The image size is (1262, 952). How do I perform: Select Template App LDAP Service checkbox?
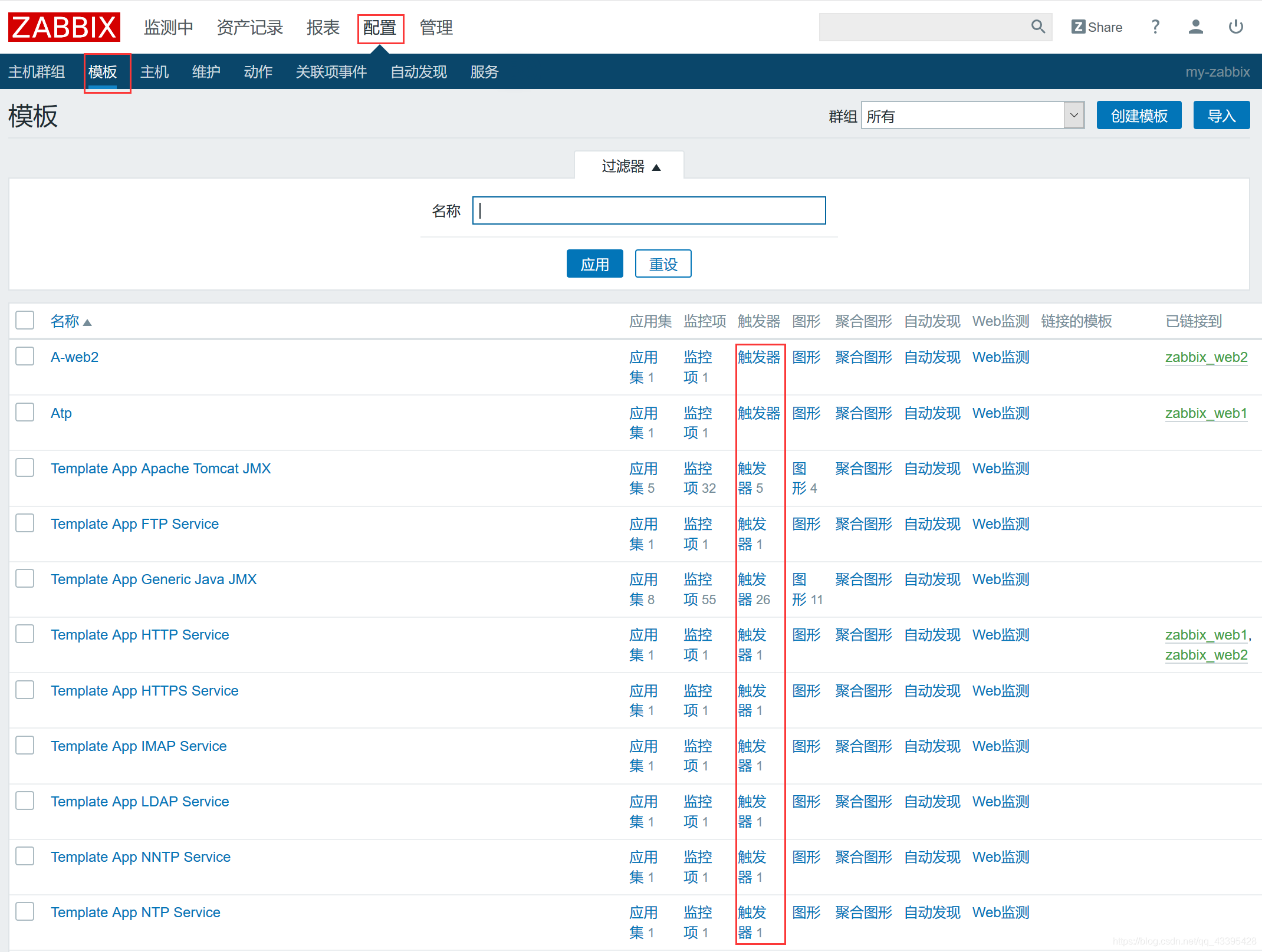coord(25,801)
